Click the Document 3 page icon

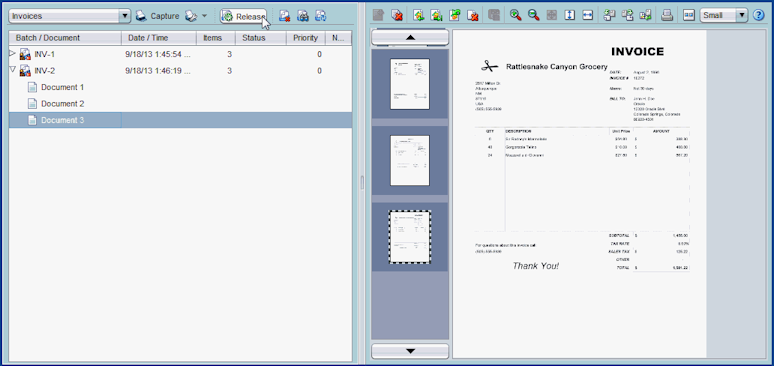coord(32,120)
